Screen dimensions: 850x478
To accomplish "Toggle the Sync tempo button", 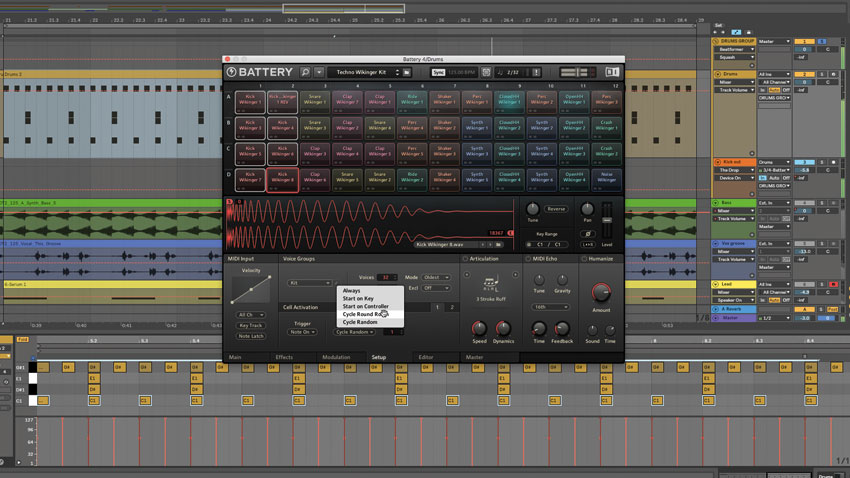I will click(x=438, y=72).
